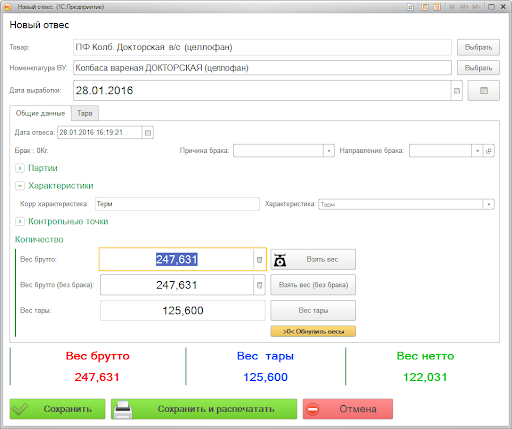The image size is (512, 429).
Task: Click the yellow Обнулить весы button
Action: point(313,331)
